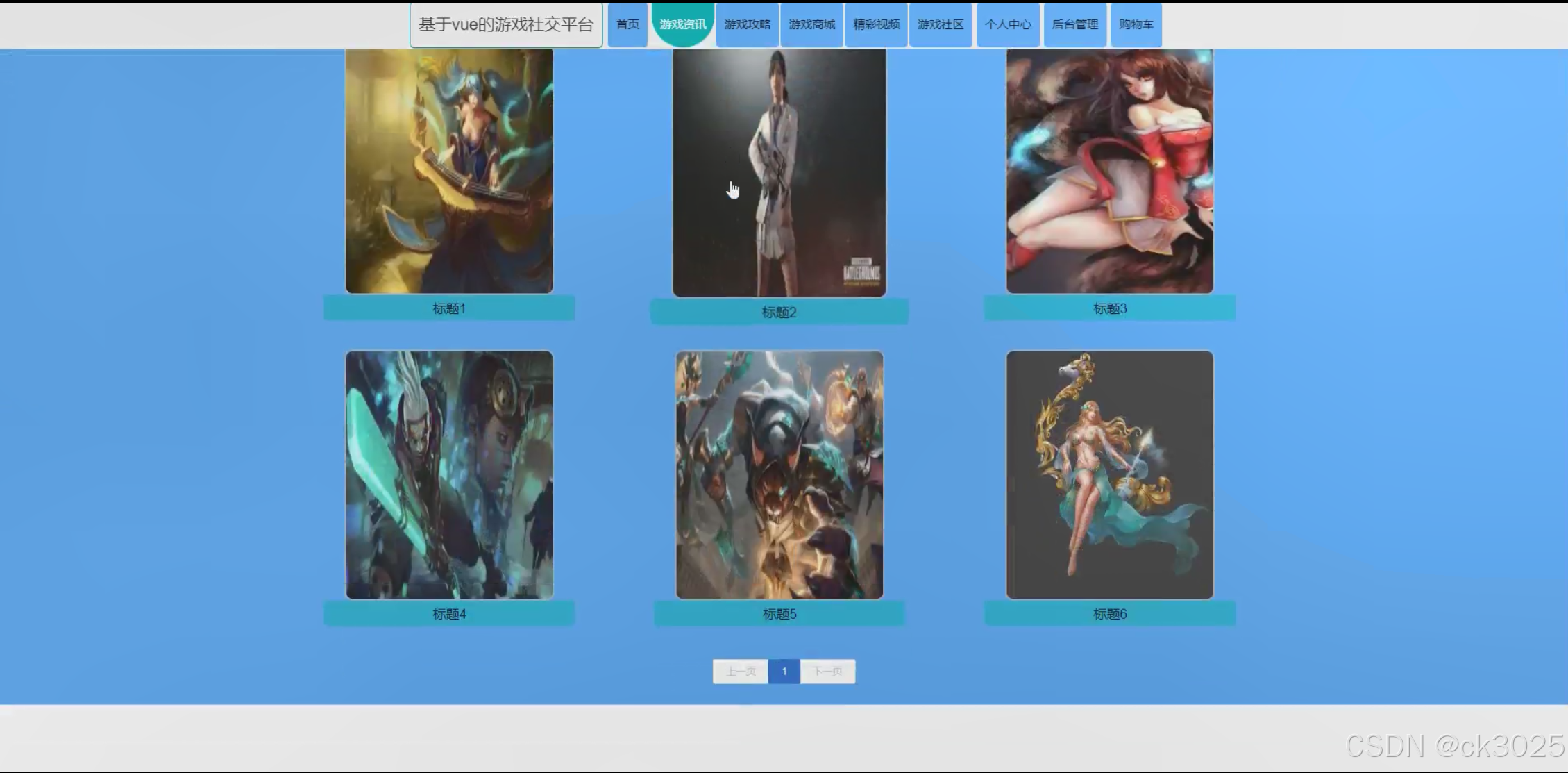Screen dimensions: 1568x773
Task: Open the Battlegrounds soldier image card
Action: coord(779,172)
